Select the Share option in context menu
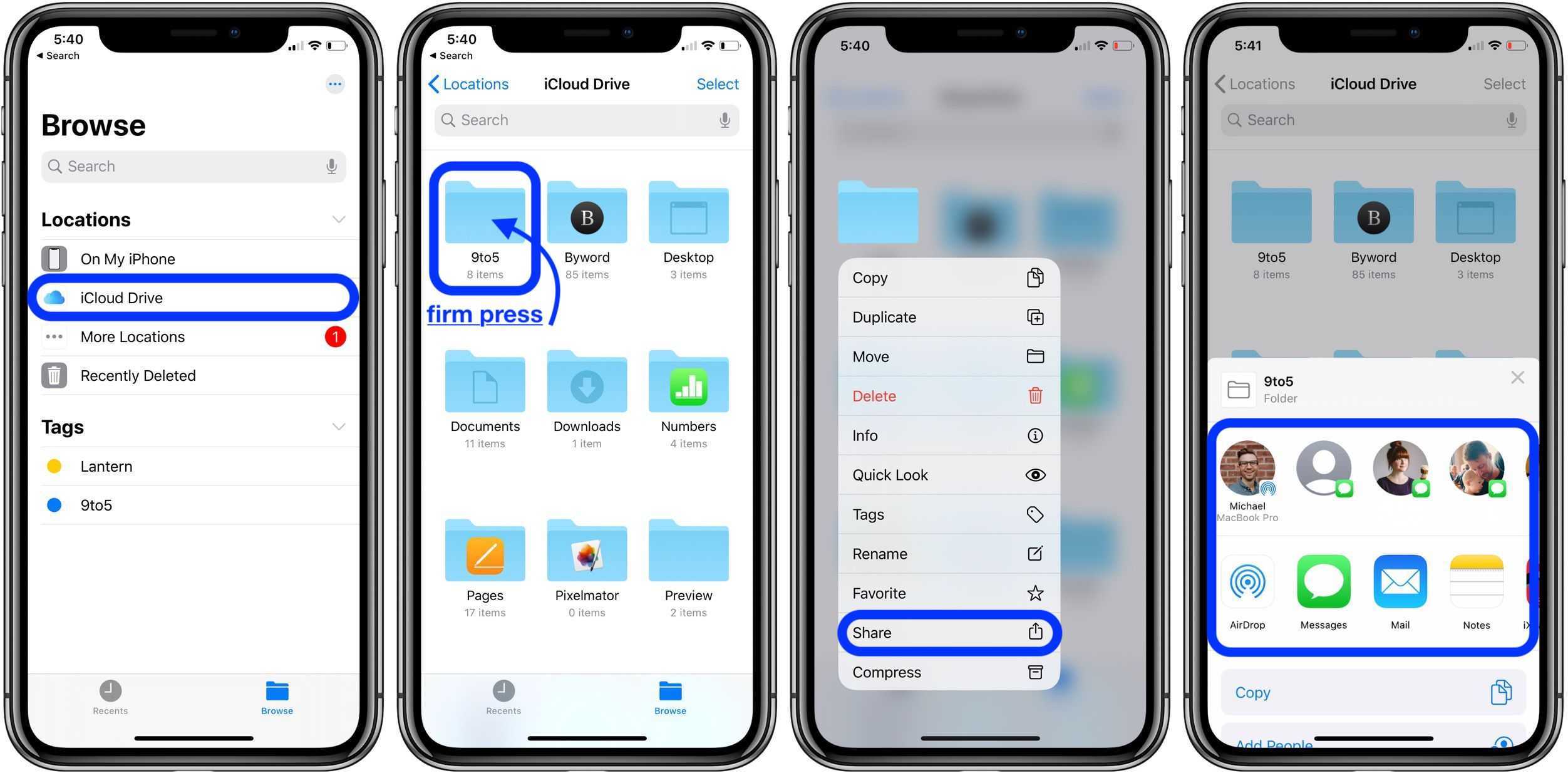This screenshot has height=773, width=1568. point(943,630)
